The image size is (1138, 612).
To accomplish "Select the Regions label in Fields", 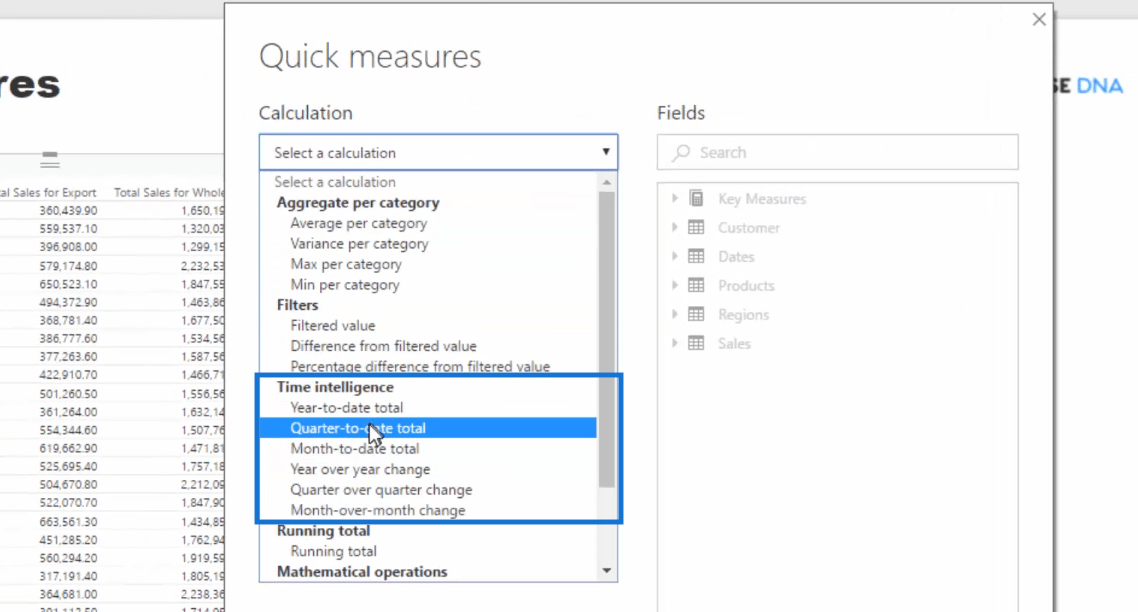I will click(743, 315).
